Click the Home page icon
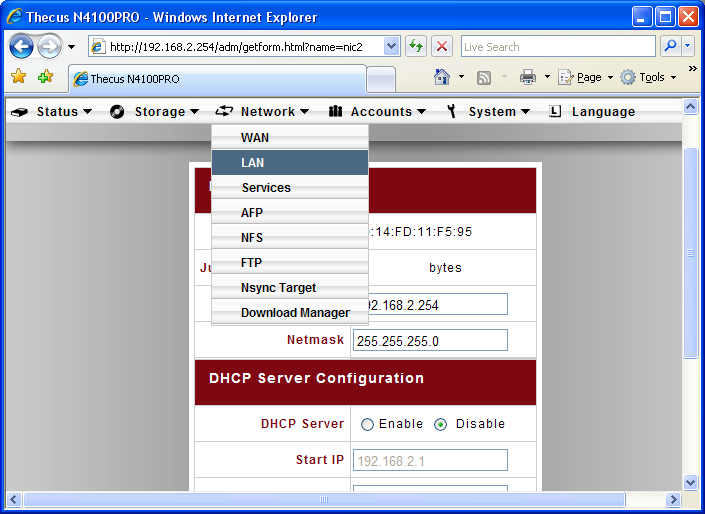Image resolution: width=705 pixels, height=514 pixels. pyautogui.click(x=442, y=77)
